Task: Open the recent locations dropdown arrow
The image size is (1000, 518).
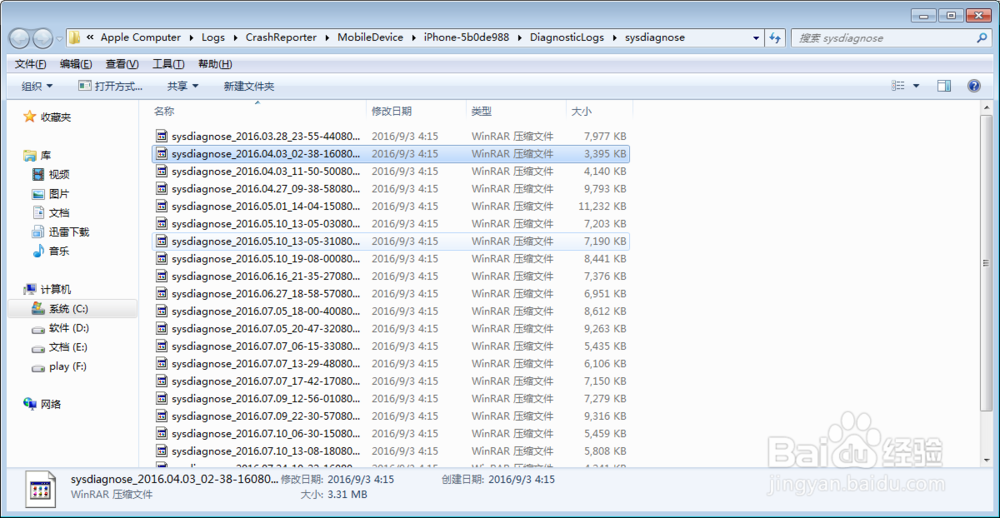Action: 59,38
